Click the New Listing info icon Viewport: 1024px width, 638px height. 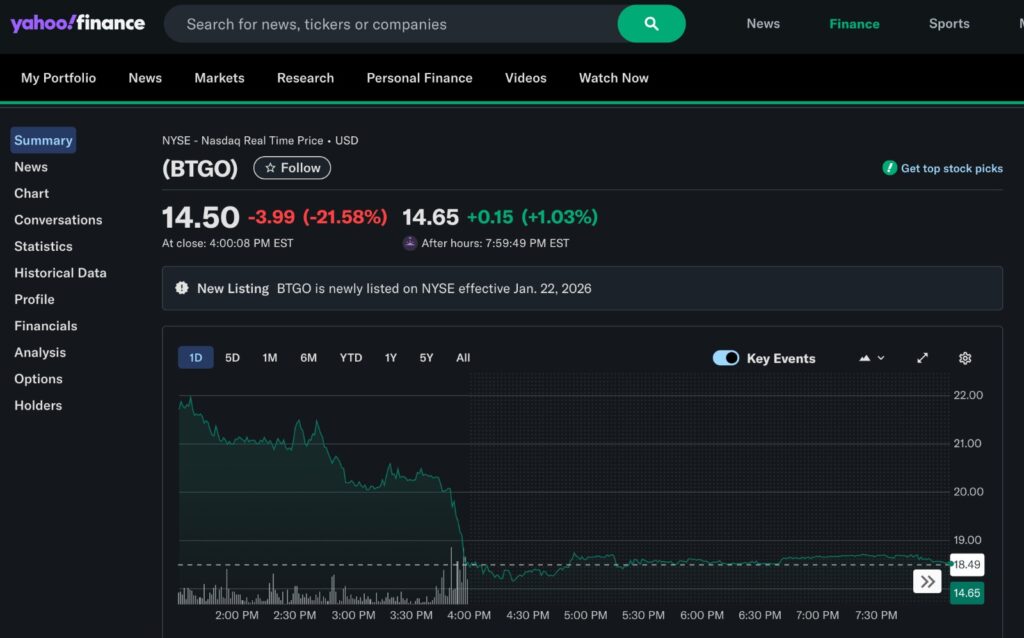tap(182, 287)
